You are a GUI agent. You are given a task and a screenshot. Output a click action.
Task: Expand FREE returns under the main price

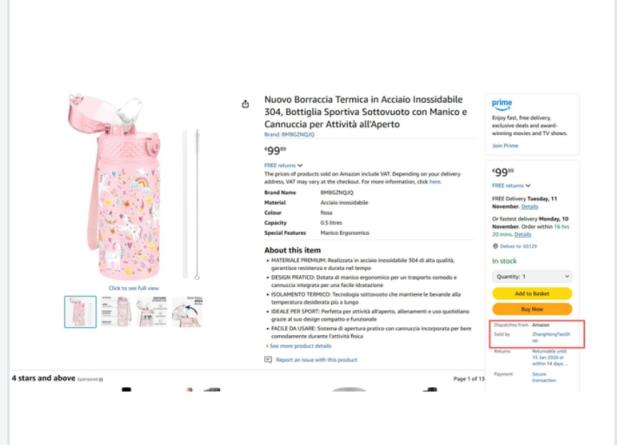pyautogui.click(x=282, y=164)
